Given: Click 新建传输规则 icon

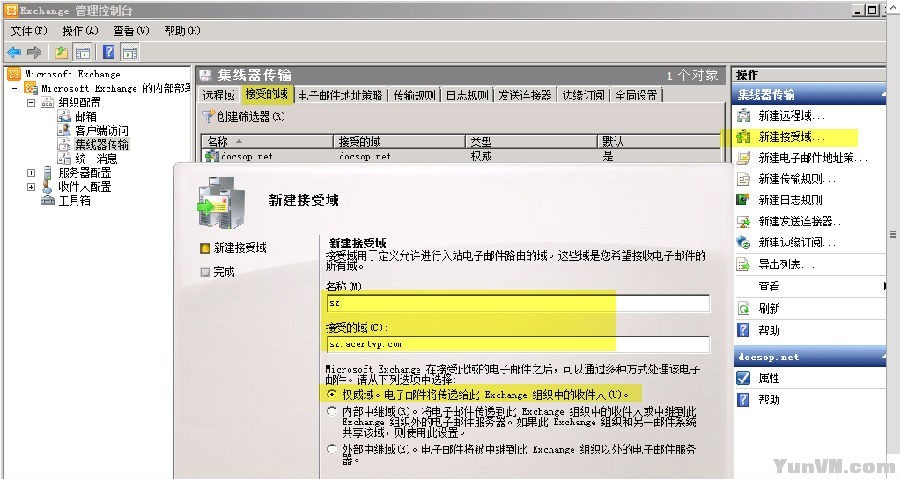Looking at the screenshot, I should tap(743, 179).
